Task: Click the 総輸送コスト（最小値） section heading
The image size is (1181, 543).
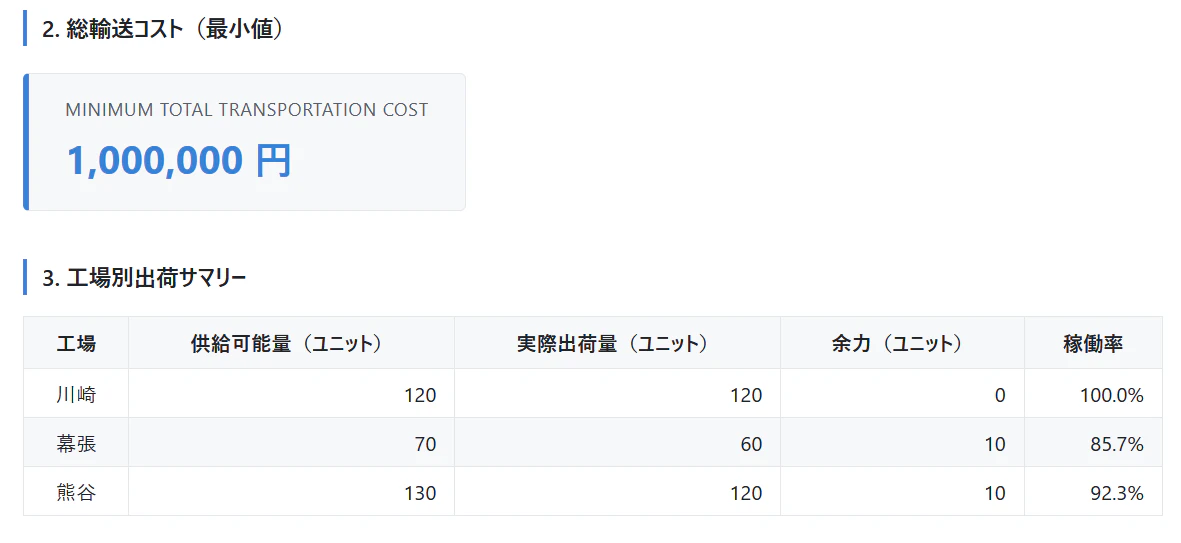Action: tap(163, 29)
